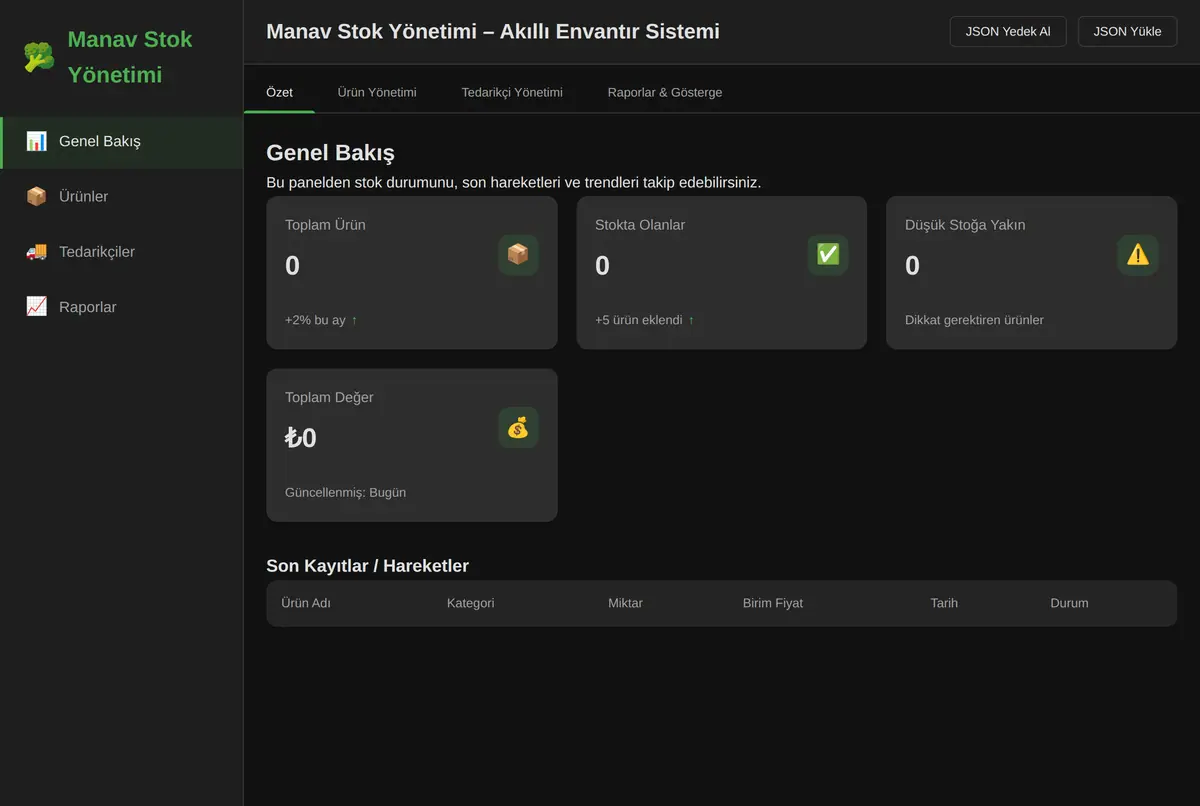Open Tedarikçiler from the sidebar
The width and height of the screenshot is (1200, 806).
pos(122,252)
